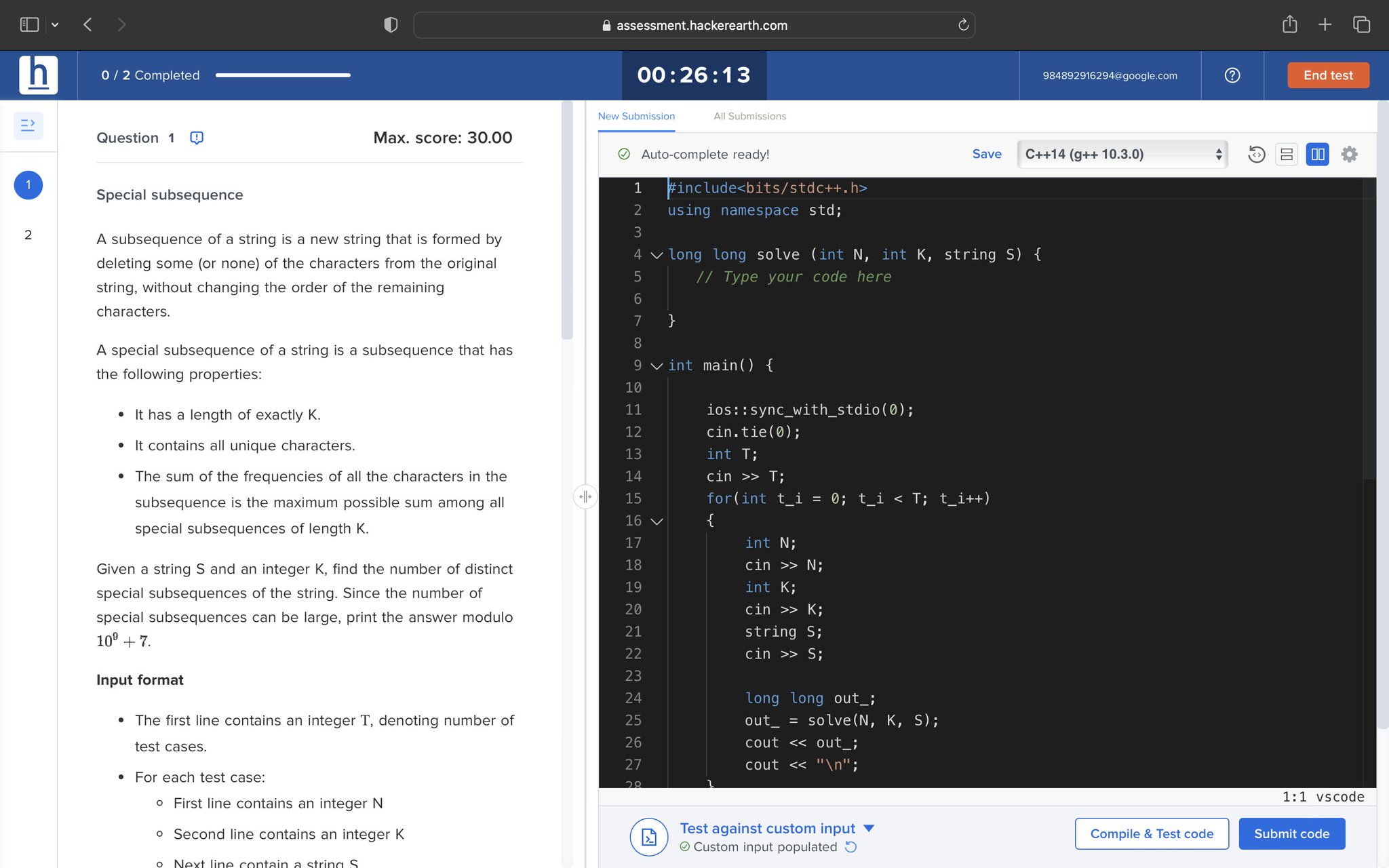Go back using the browser back arrow

tap(87, 25)
